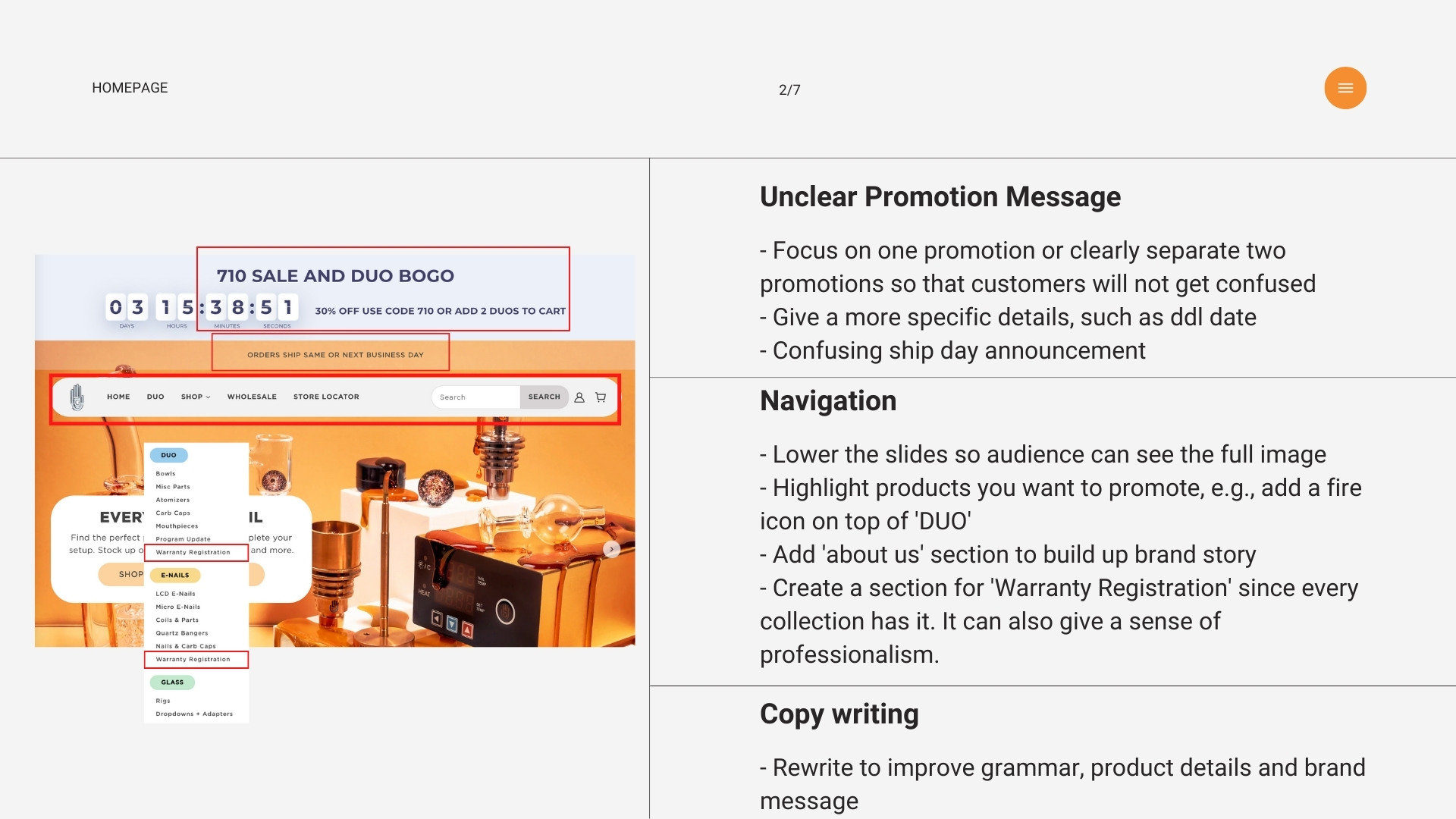Viewport: 1456px width, 819px height.
Task: Select the WHOLESALE nav item
Action: 252,397
